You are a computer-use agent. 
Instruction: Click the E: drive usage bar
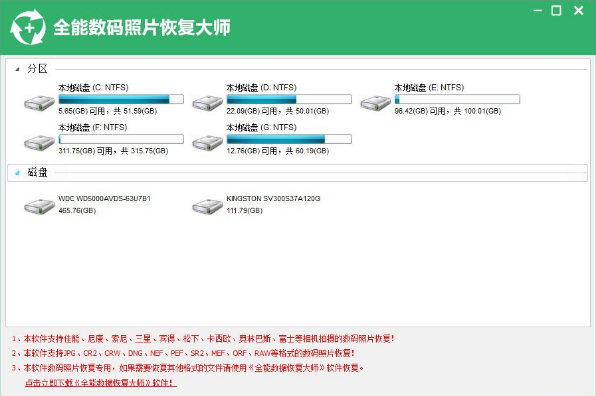tap(457, 99)
